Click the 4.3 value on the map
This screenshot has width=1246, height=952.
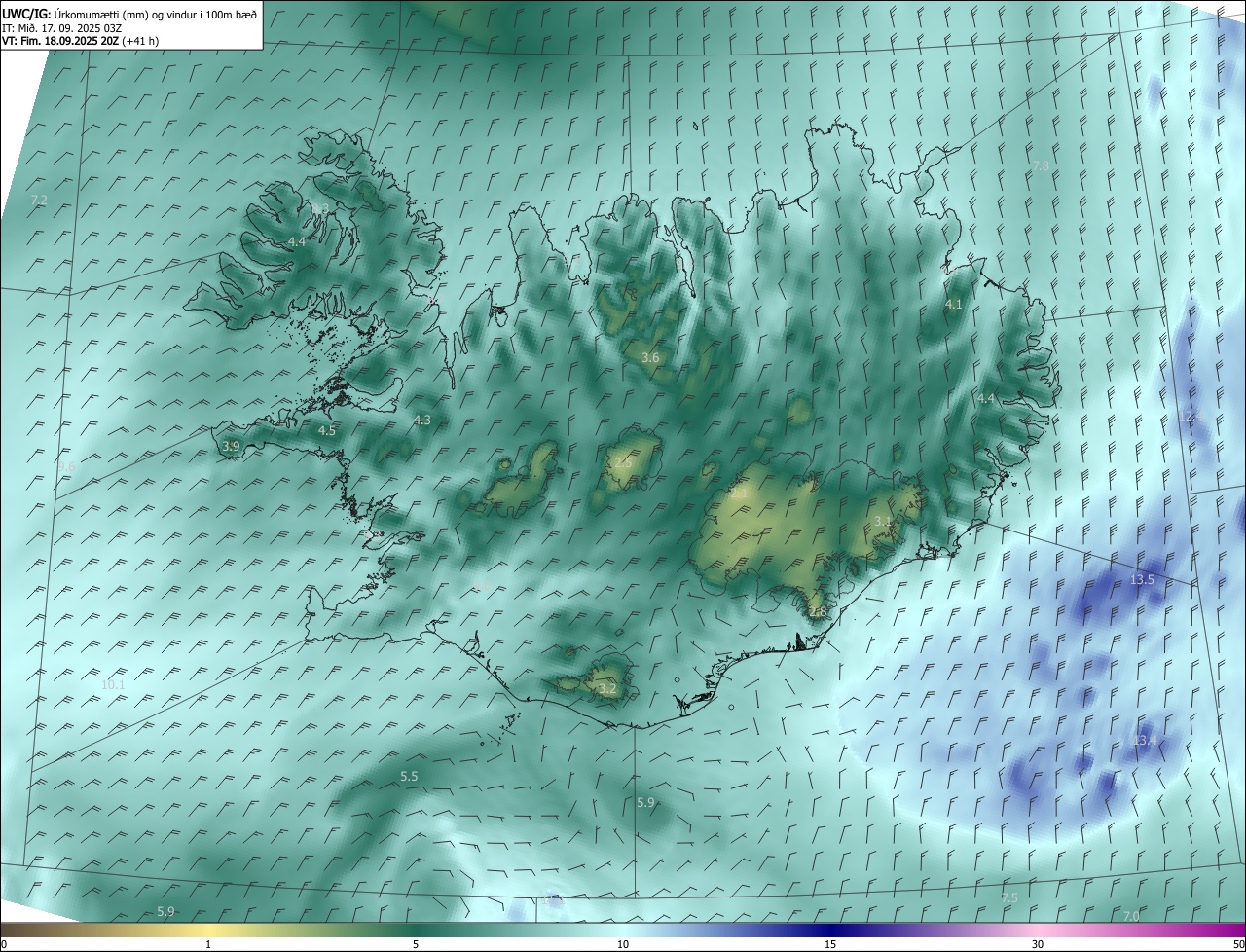point(421,420)
